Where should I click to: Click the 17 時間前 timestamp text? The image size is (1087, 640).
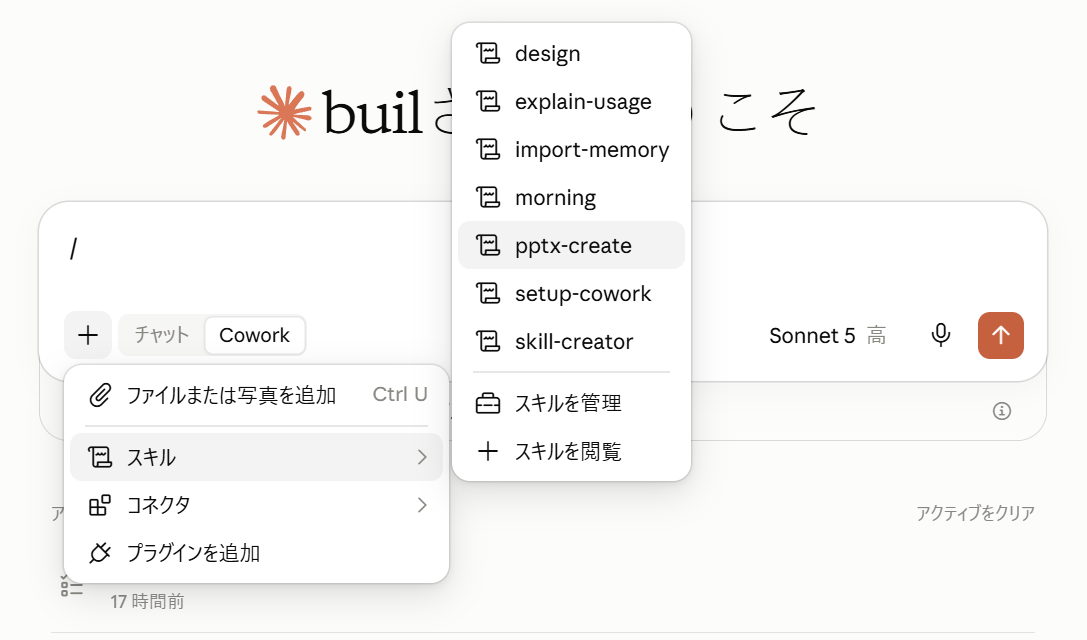[147, 601]
